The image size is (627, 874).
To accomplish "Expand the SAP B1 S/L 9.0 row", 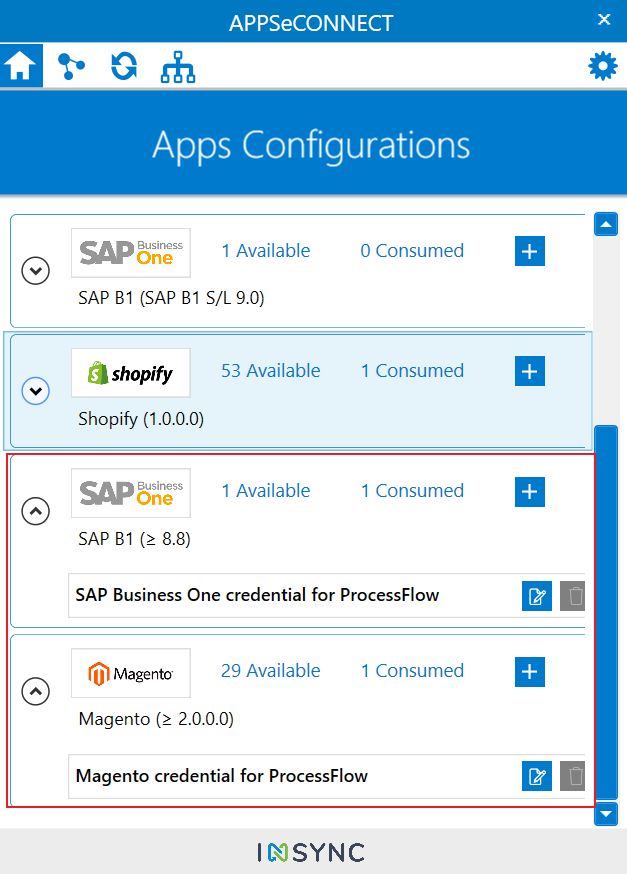I will [x=35, y=271].
